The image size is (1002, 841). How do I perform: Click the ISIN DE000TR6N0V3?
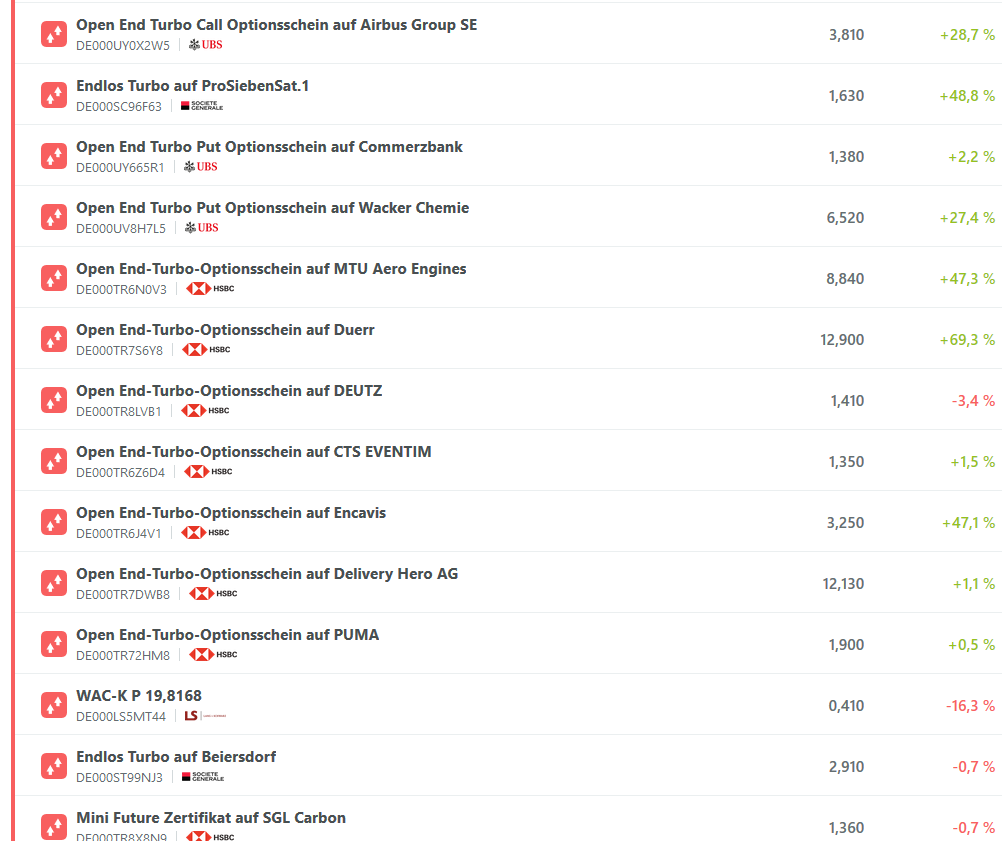(x=121, y=289)
